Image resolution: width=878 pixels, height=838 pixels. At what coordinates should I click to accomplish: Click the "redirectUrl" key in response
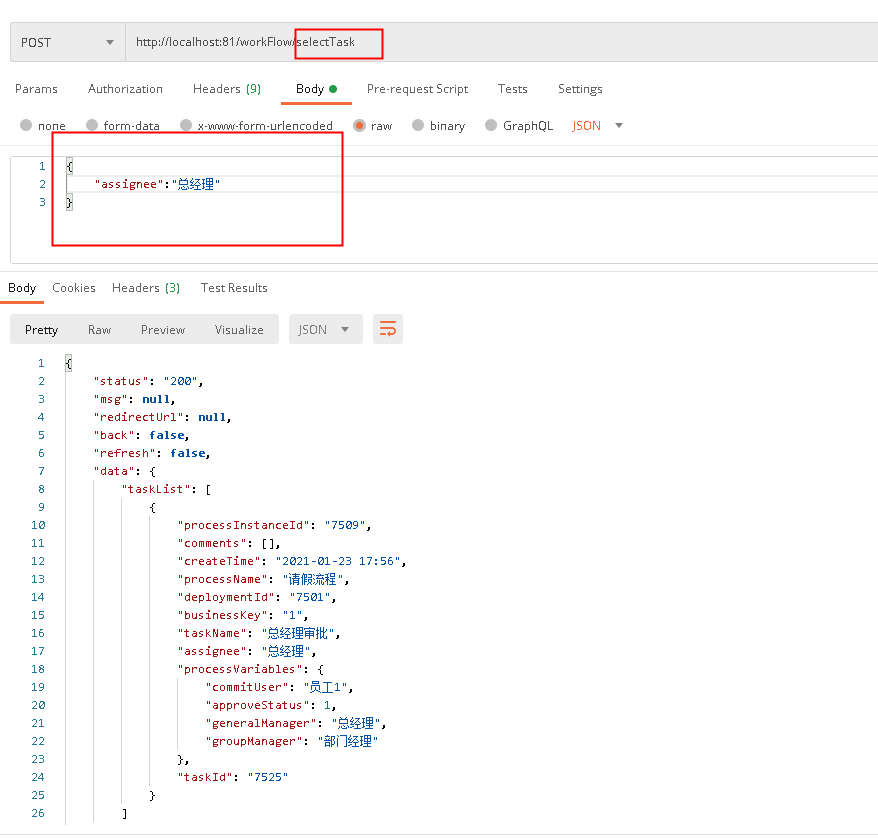tap(138, 417)
